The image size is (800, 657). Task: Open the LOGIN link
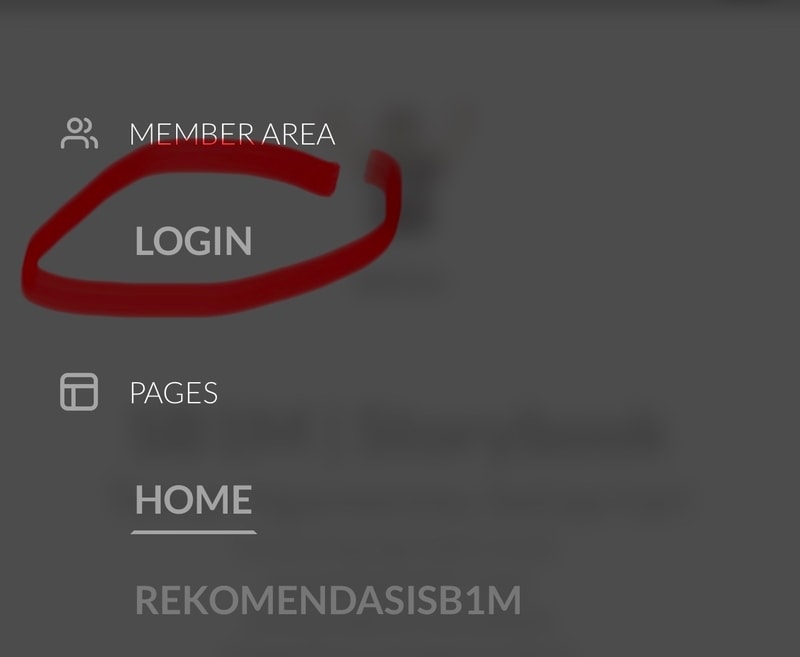193,241
